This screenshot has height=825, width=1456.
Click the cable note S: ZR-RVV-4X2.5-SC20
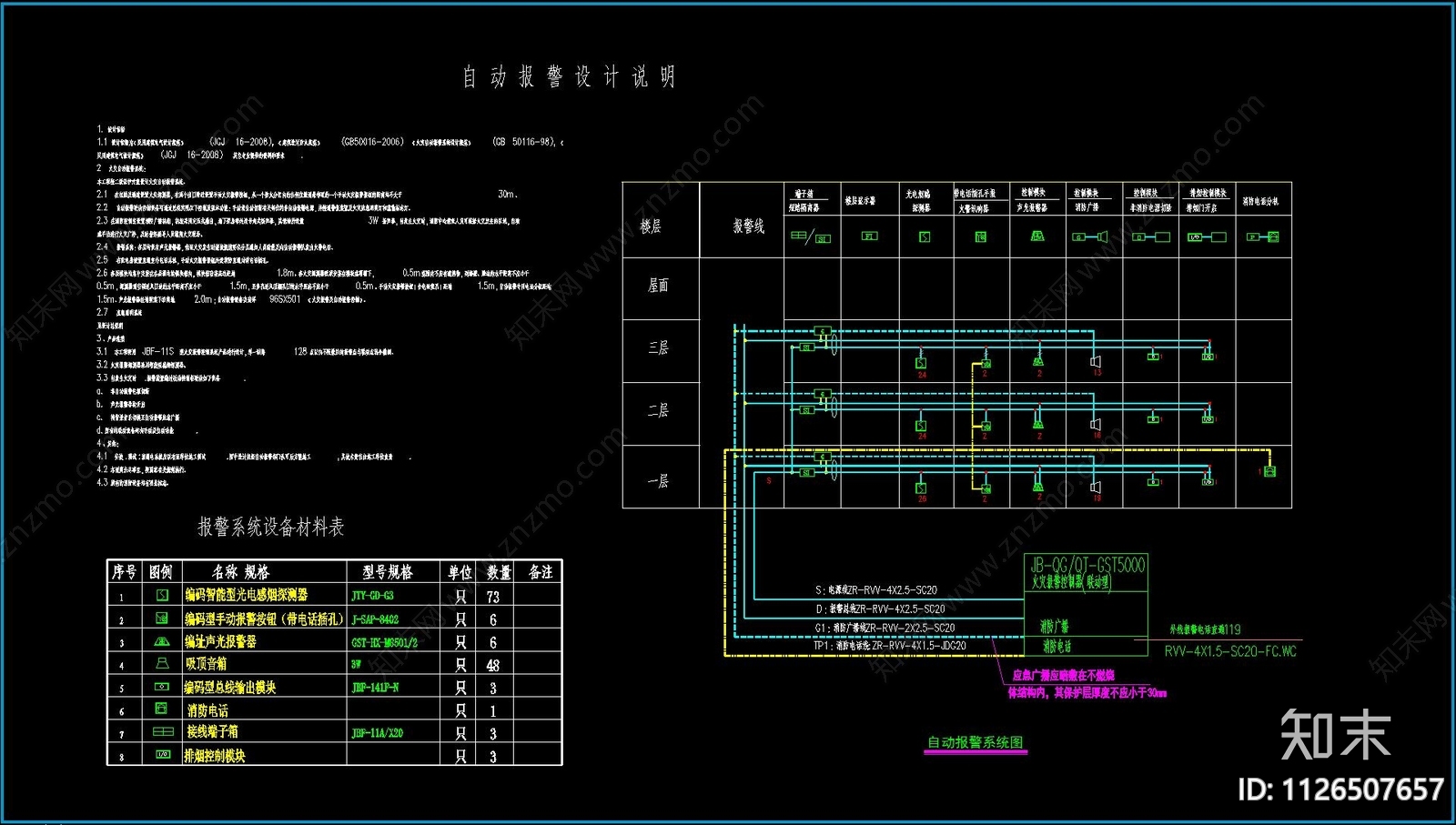click(876, 590)
